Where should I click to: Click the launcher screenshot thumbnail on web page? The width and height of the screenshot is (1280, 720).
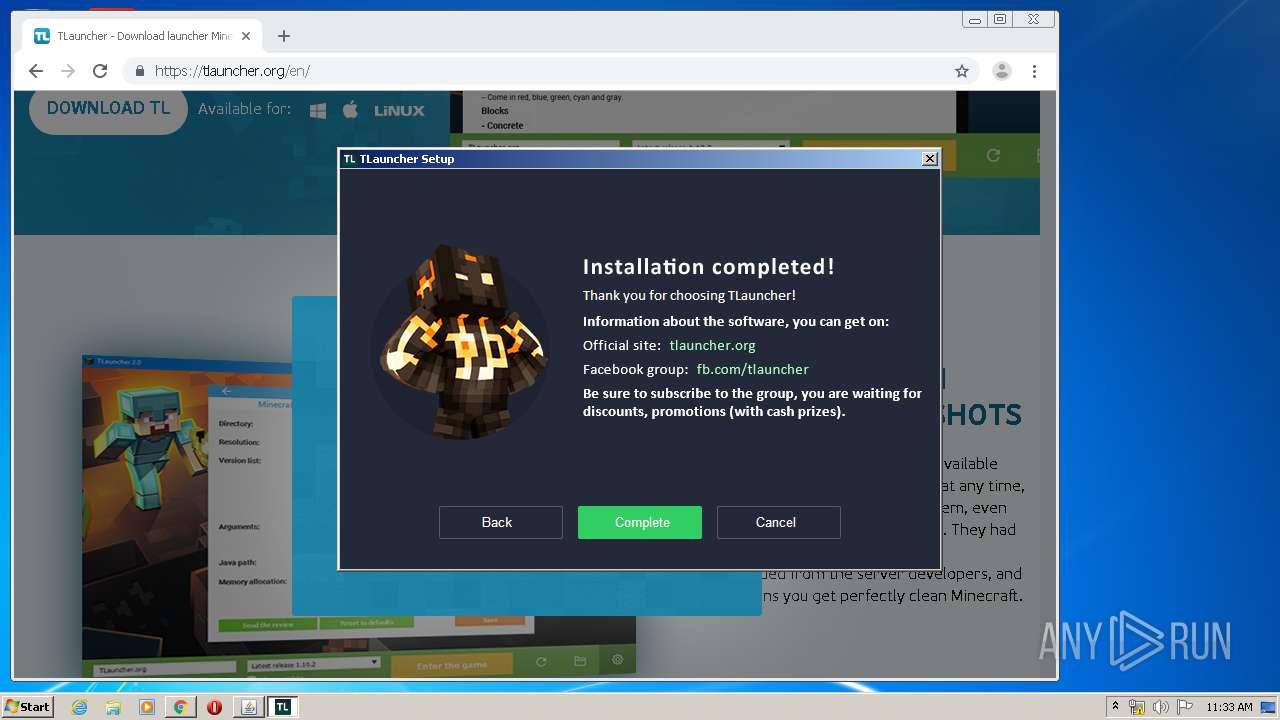click(358, 515)
